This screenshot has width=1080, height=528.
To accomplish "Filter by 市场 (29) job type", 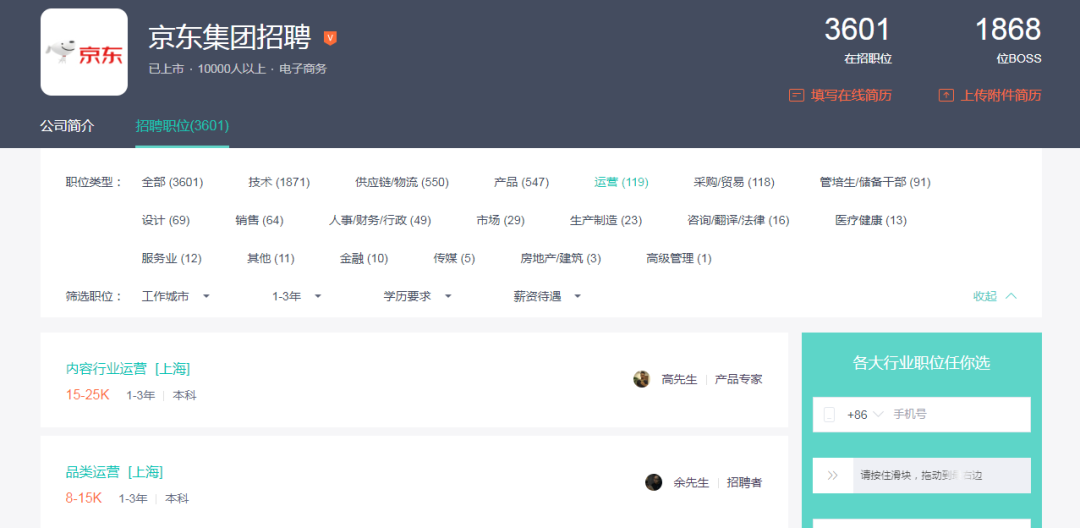I will (x=500, y=220).
